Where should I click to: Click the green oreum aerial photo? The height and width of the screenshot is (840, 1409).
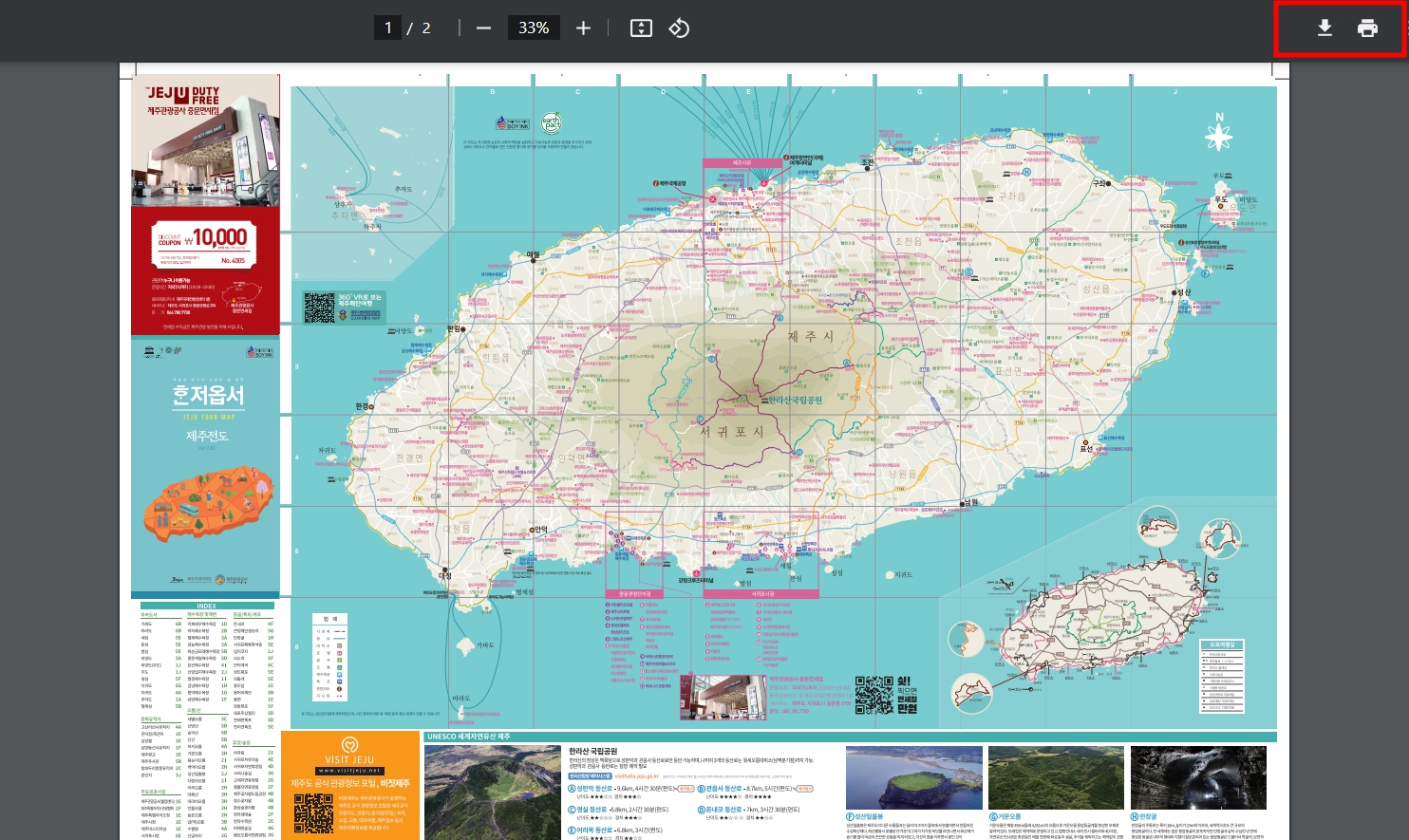tap(1056, 777)
